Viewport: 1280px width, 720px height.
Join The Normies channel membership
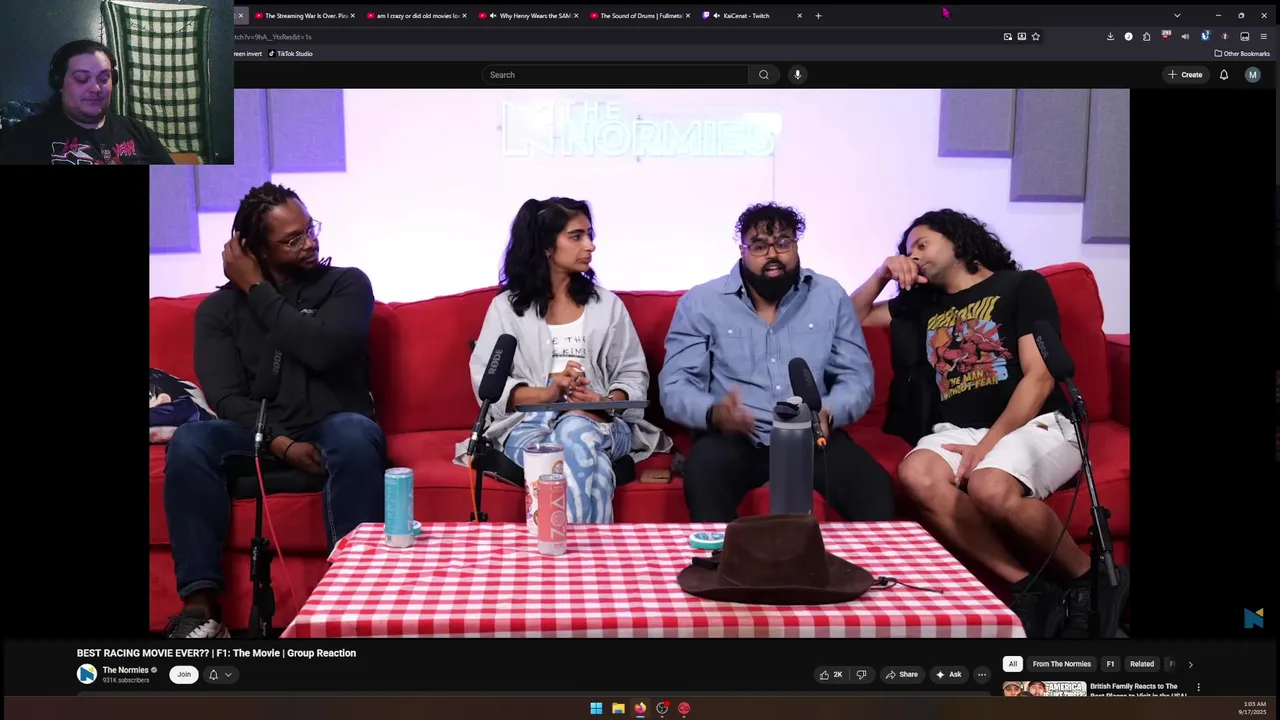coord(184,675)
